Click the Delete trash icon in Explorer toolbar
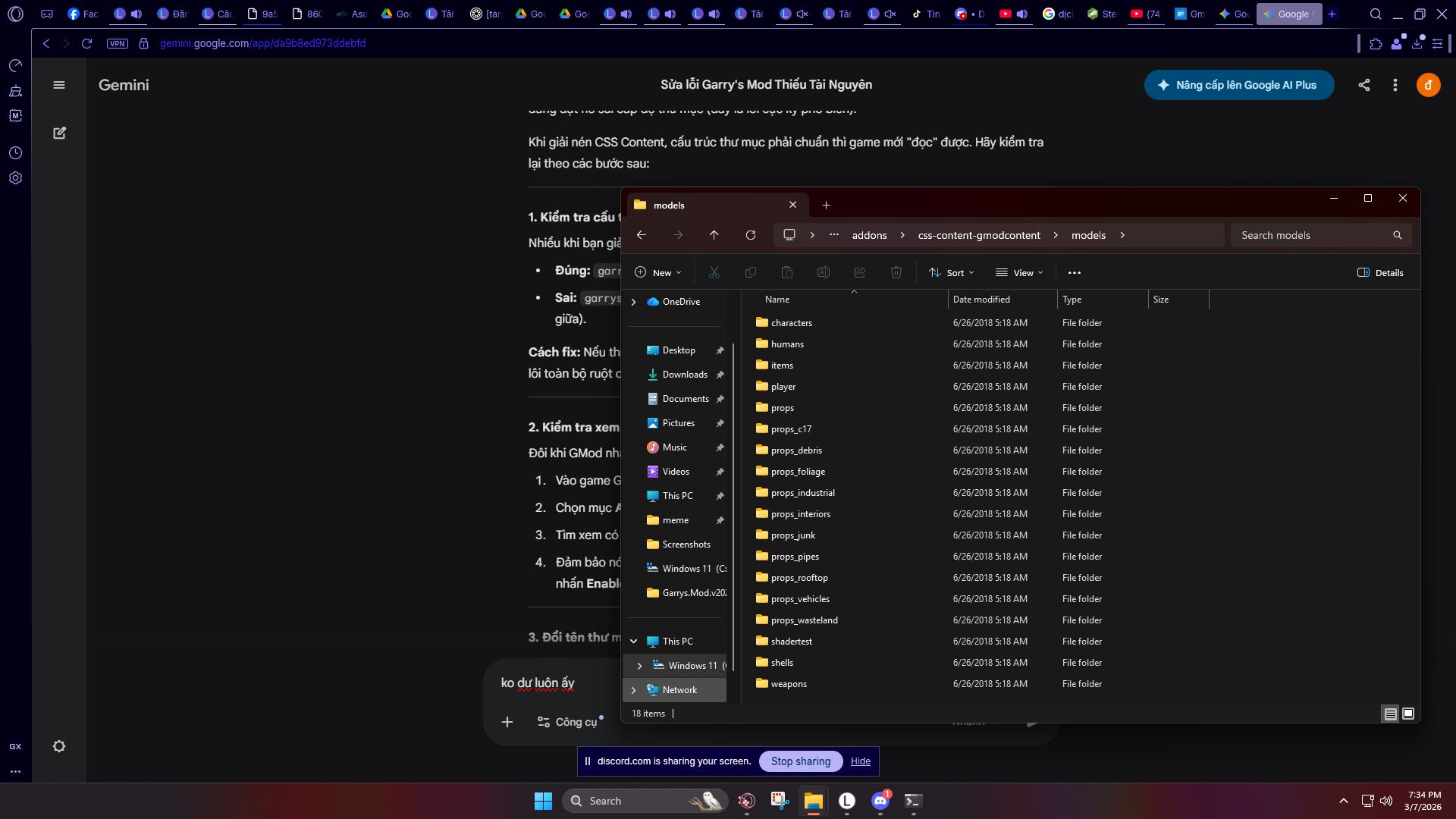1456x819 pixels. pyautogui.click(x=896, y=272)
